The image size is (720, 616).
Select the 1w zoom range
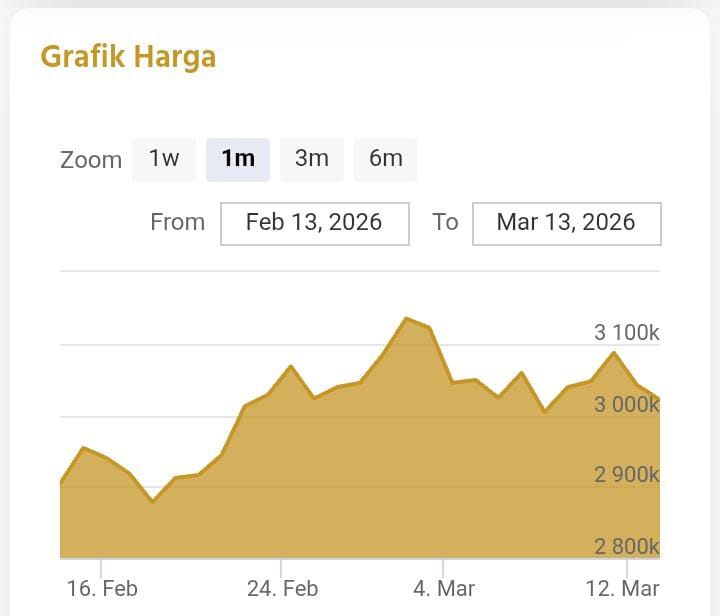point(164,159)
